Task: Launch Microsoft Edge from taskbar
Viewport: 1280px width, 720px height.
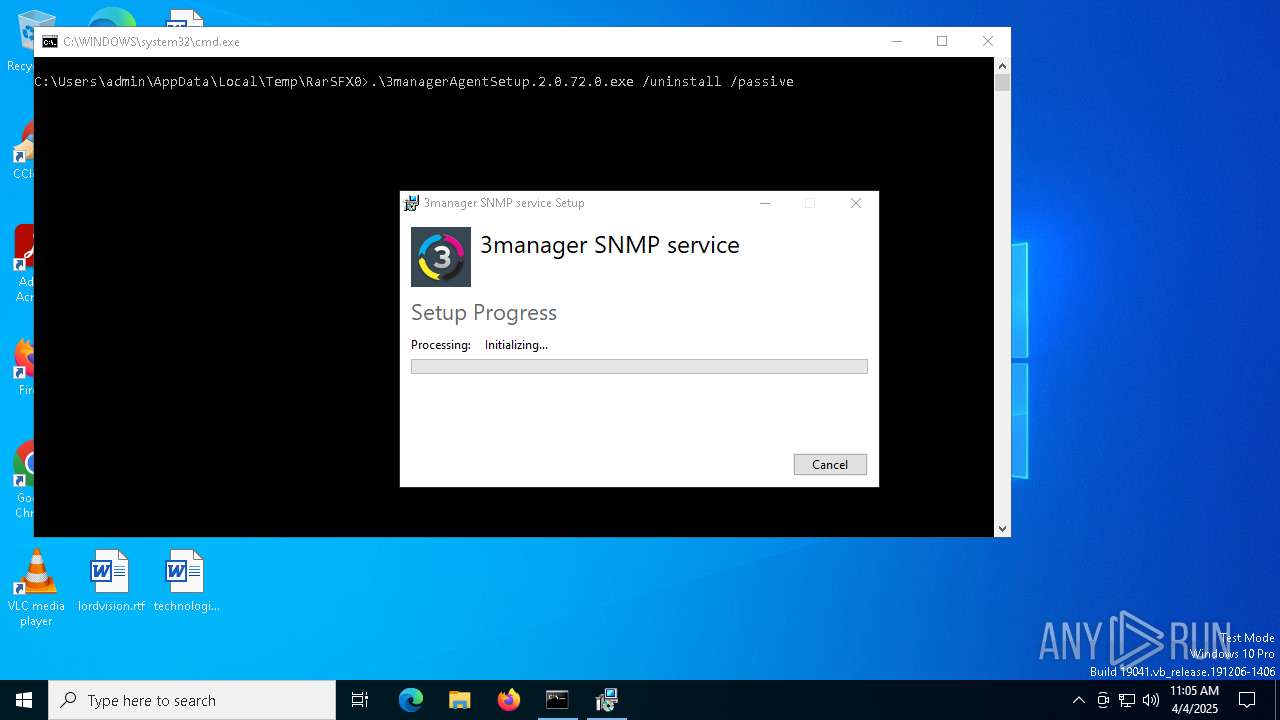Action: (411, 700)
